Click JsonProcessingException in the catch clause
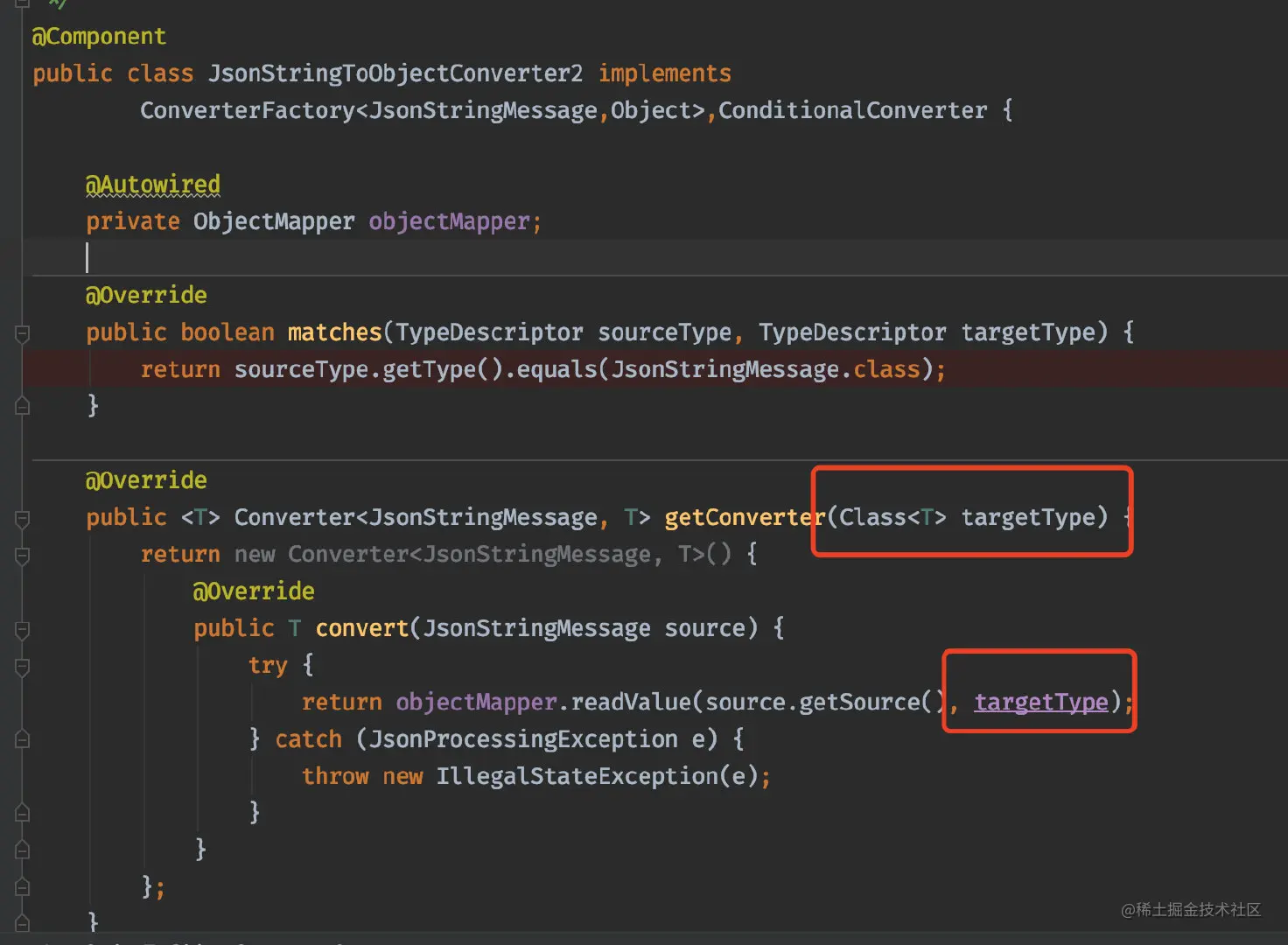This screenshot has height=945, width=1288. (x=523, y=739)
